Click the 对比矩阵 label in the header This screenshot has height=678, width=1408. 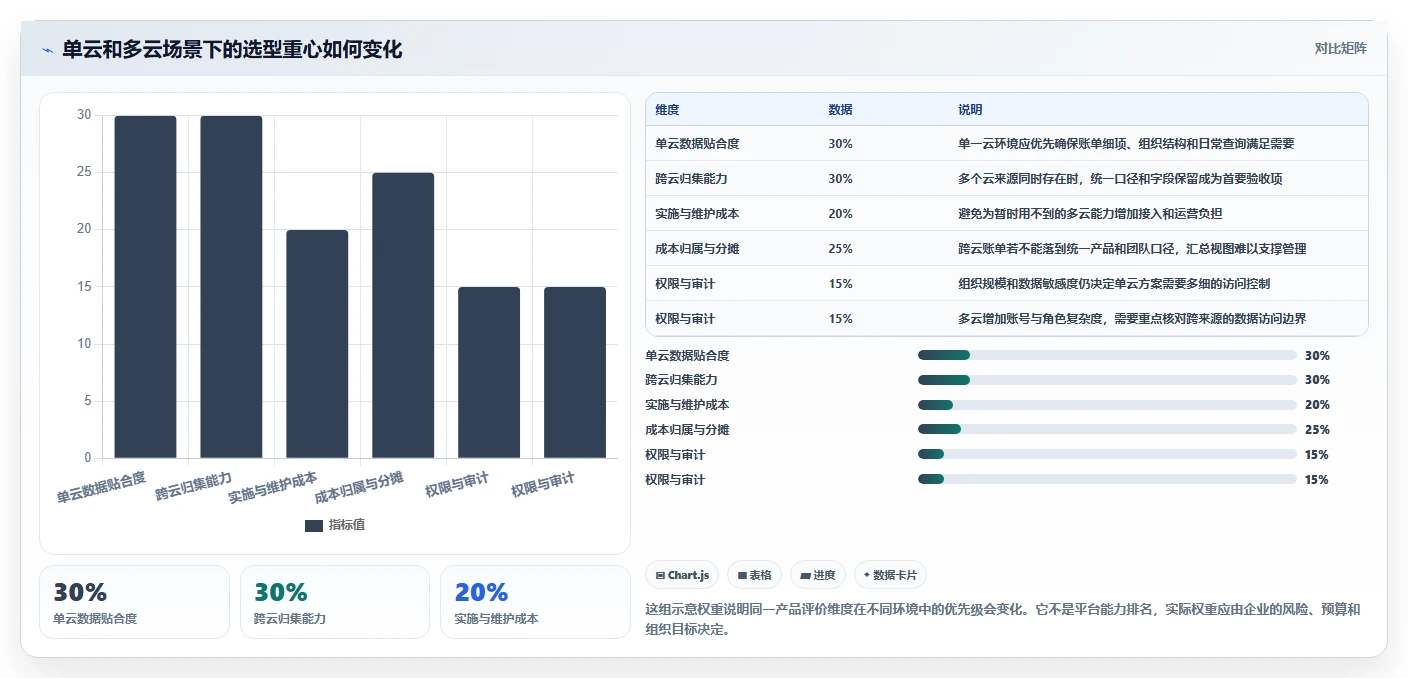coord(1340,48)
